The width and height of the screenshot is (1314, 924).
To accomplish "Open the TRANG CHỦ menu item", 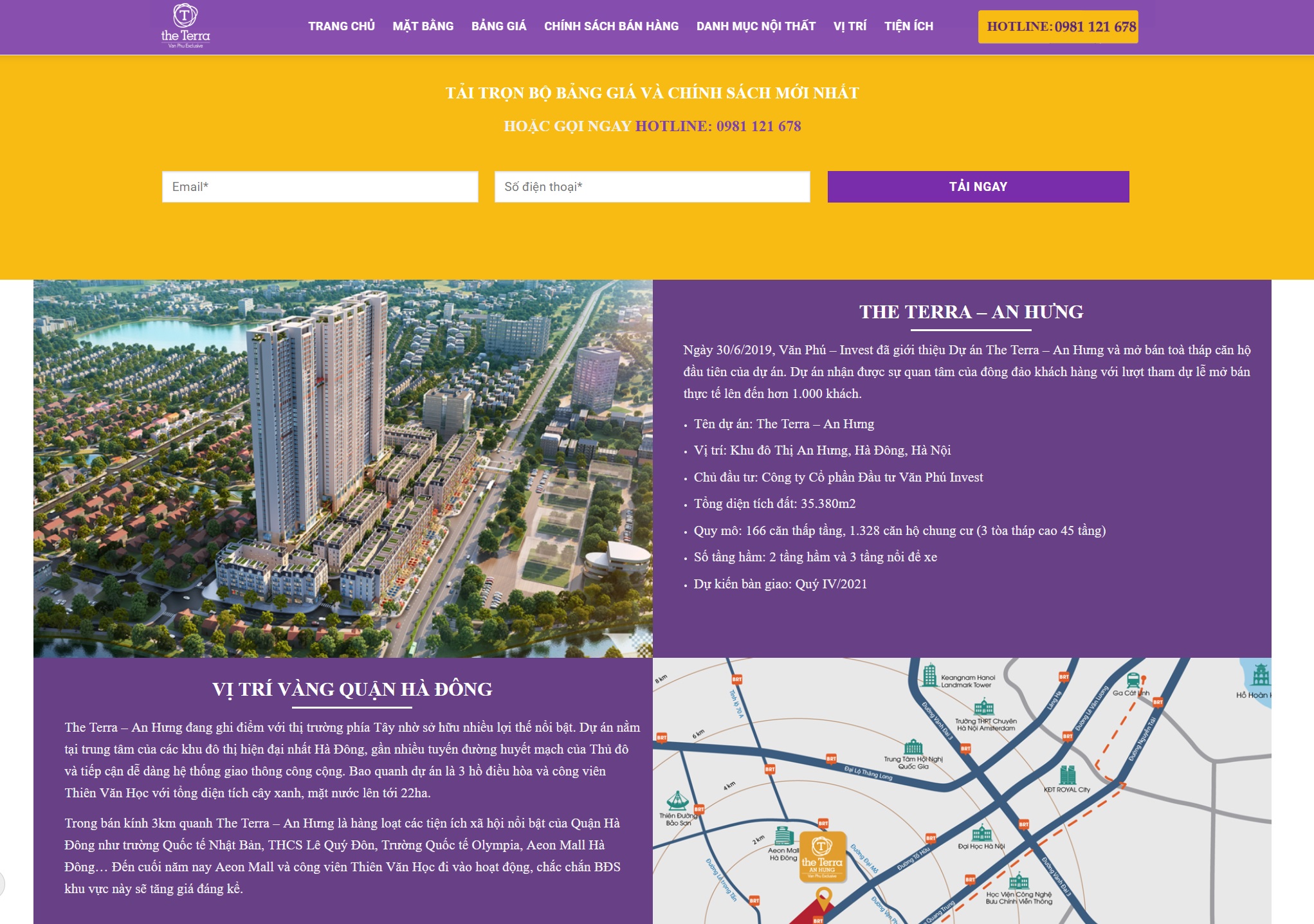I will (x=341, y=26).
